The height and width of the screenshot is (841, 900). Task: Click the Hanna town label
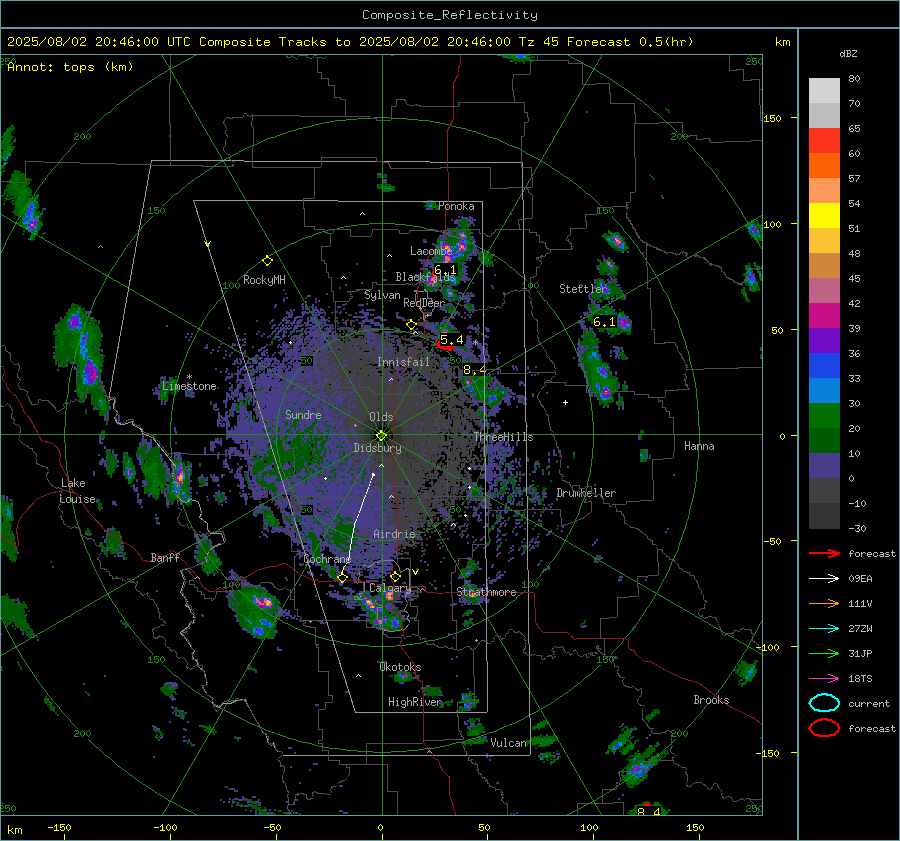pos(699,446)
